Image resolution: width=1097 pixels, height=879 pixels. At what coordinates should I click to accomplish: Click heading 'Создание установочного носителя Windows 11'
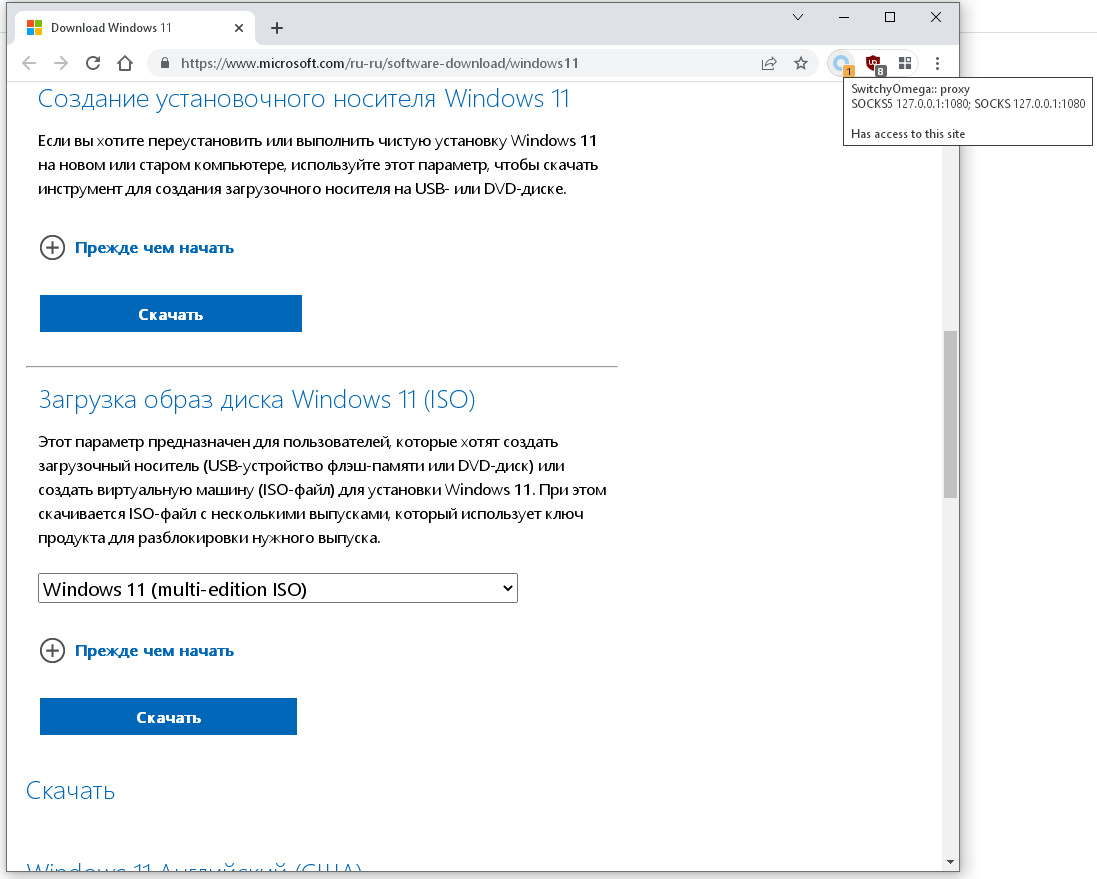pyautogui.click(x=304, y=99)
